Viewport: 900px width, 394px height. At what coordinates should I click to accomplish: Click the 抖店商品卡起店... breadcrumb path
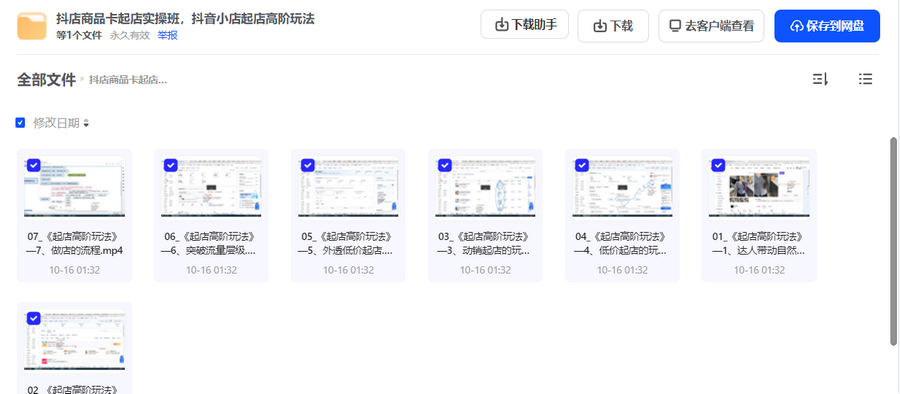pos(128,80)
